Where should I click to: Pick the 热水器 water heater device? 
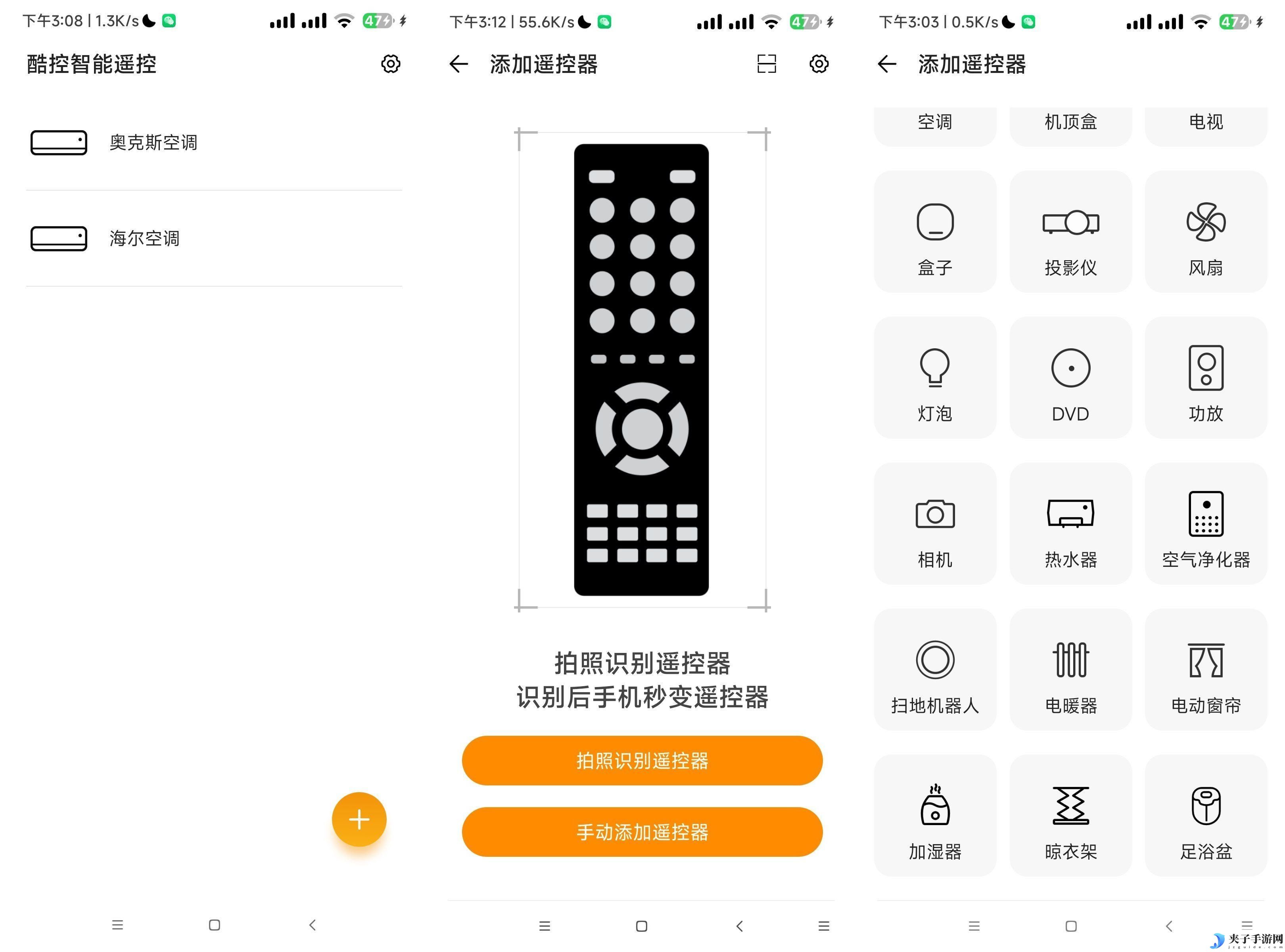[x=1070, y=524]
